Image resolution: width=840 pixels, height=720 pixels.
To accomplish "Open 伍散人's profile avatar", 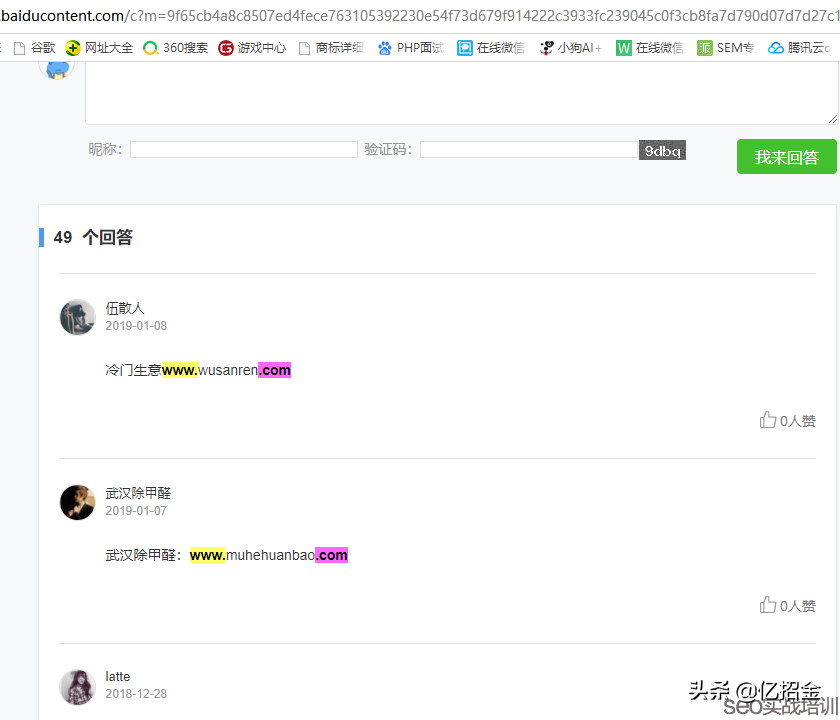I will [77, 317].
